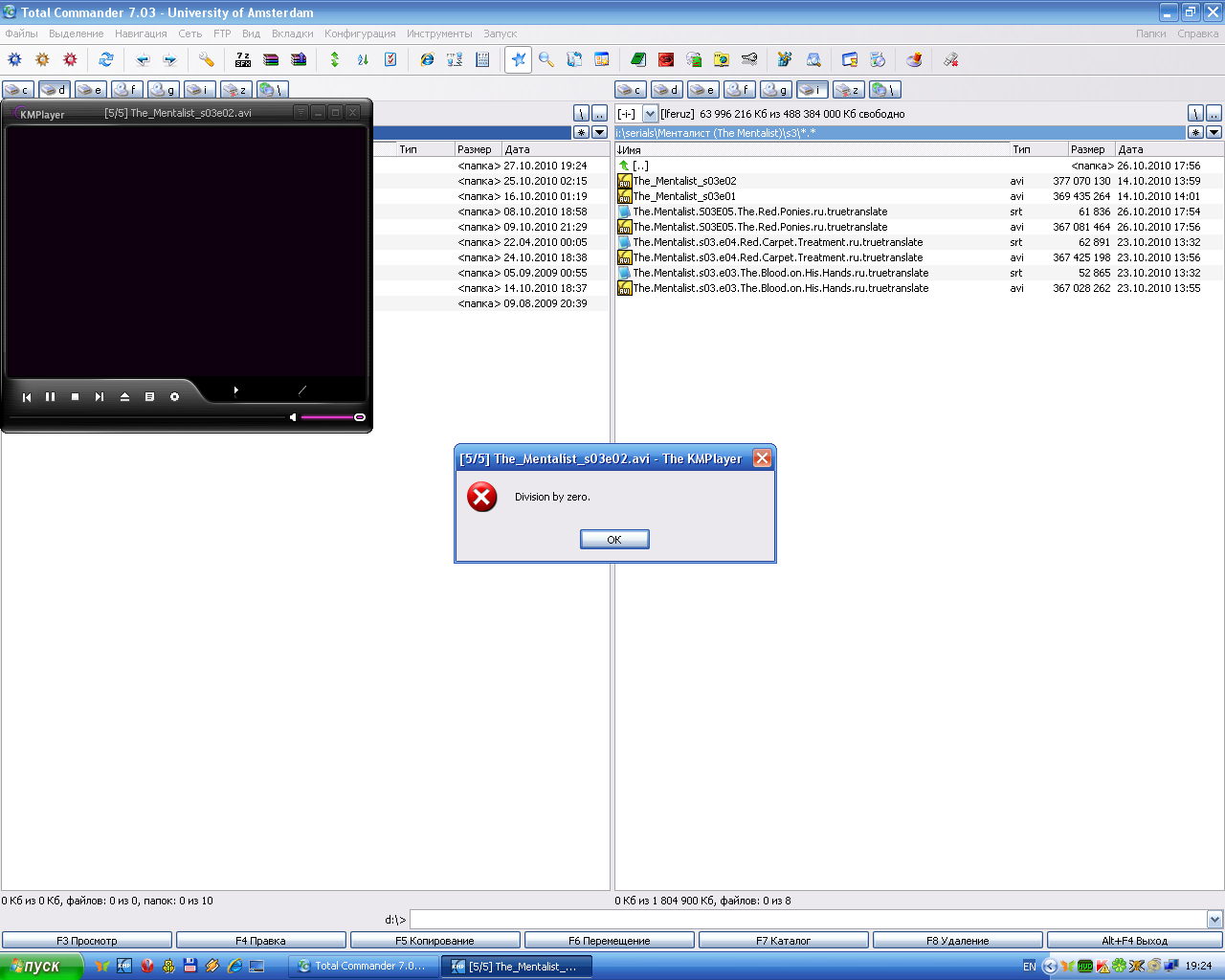Screen dimensions: 1225x980
Task: Sort right panel by Размер column
Action: (x=1091, y=149)
